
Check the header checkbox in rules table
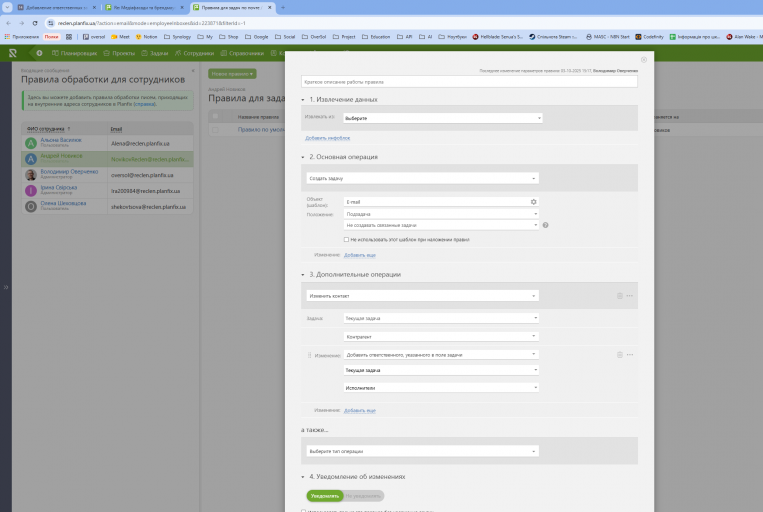tap(215, 116)
